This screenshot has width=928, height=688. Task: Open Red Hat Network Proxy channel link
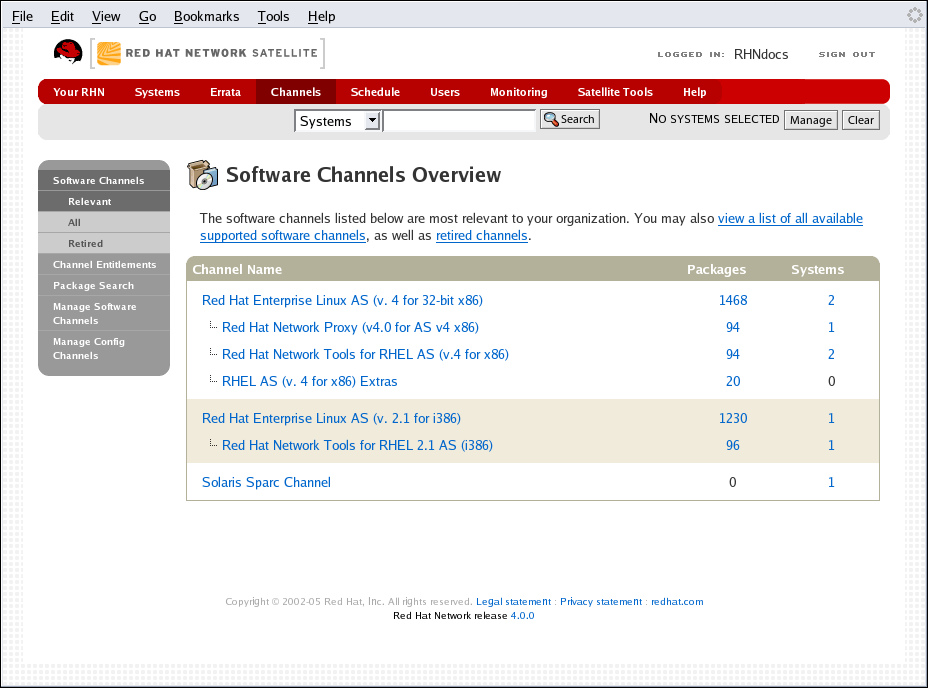coord(350,327)
